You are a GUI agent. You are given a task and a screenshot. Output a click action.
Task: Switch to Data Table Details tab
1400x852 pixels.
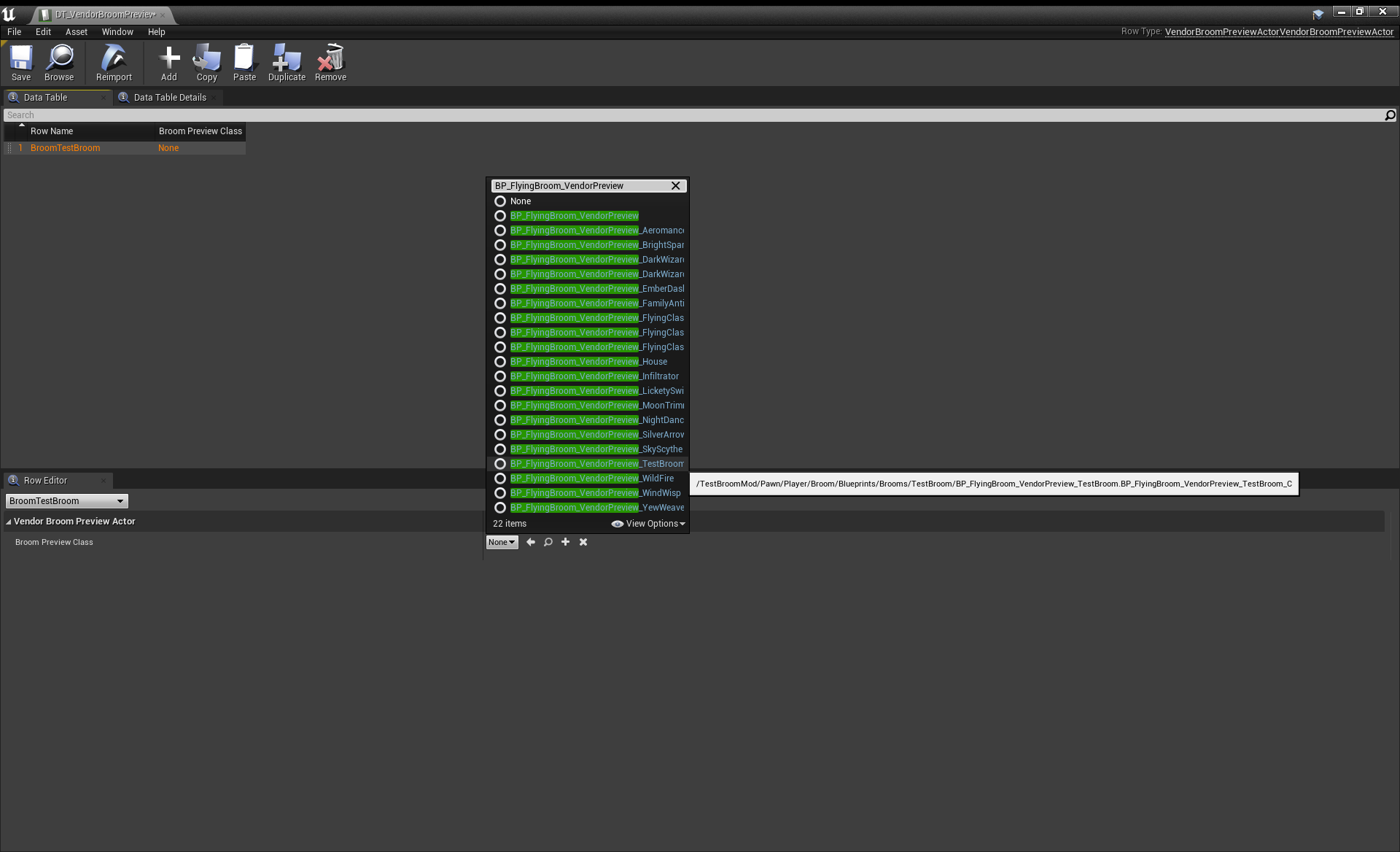pos(169,98)
